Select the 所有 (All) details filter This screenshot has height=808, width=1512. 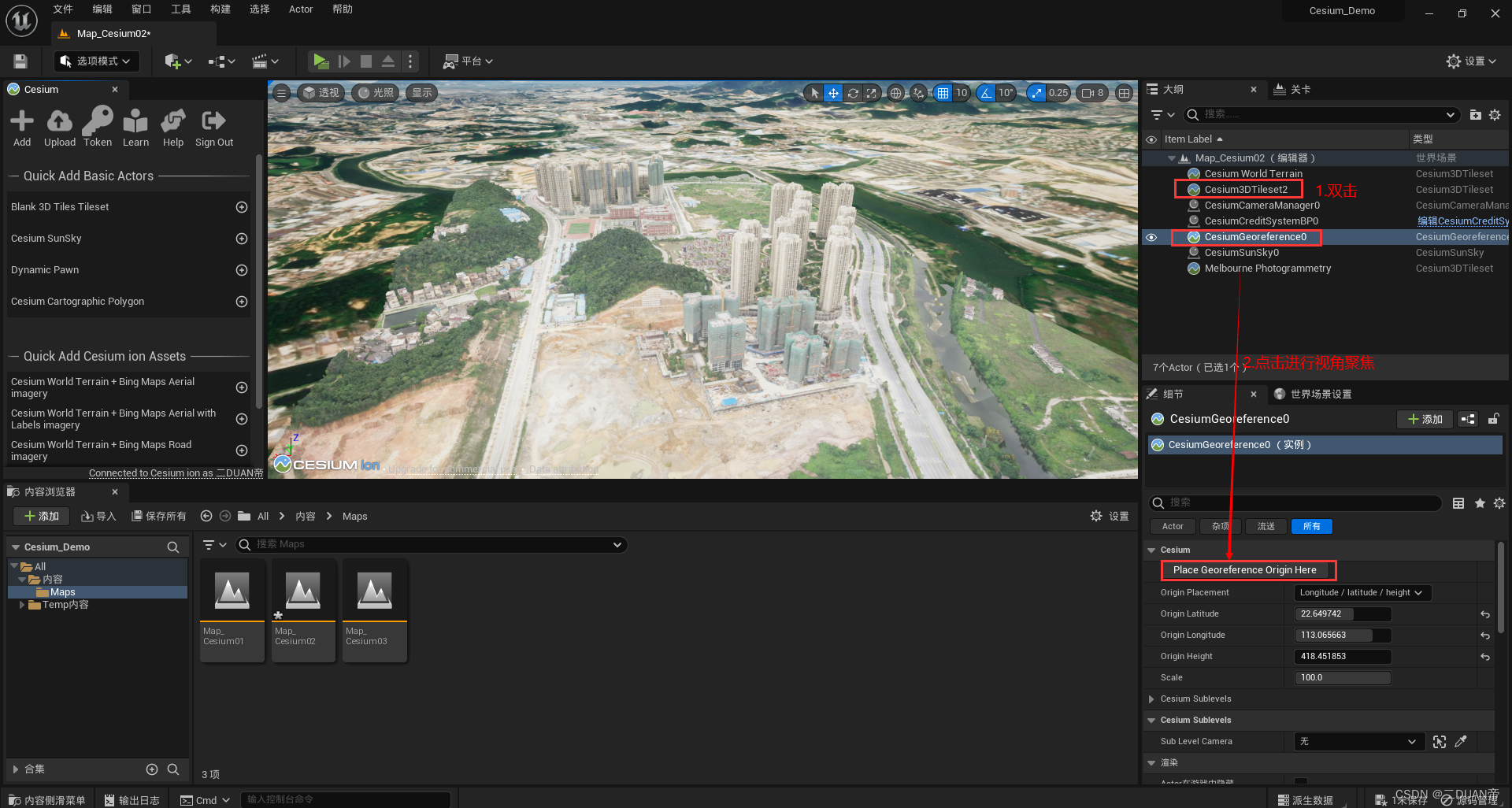[x=1312, y=527]
